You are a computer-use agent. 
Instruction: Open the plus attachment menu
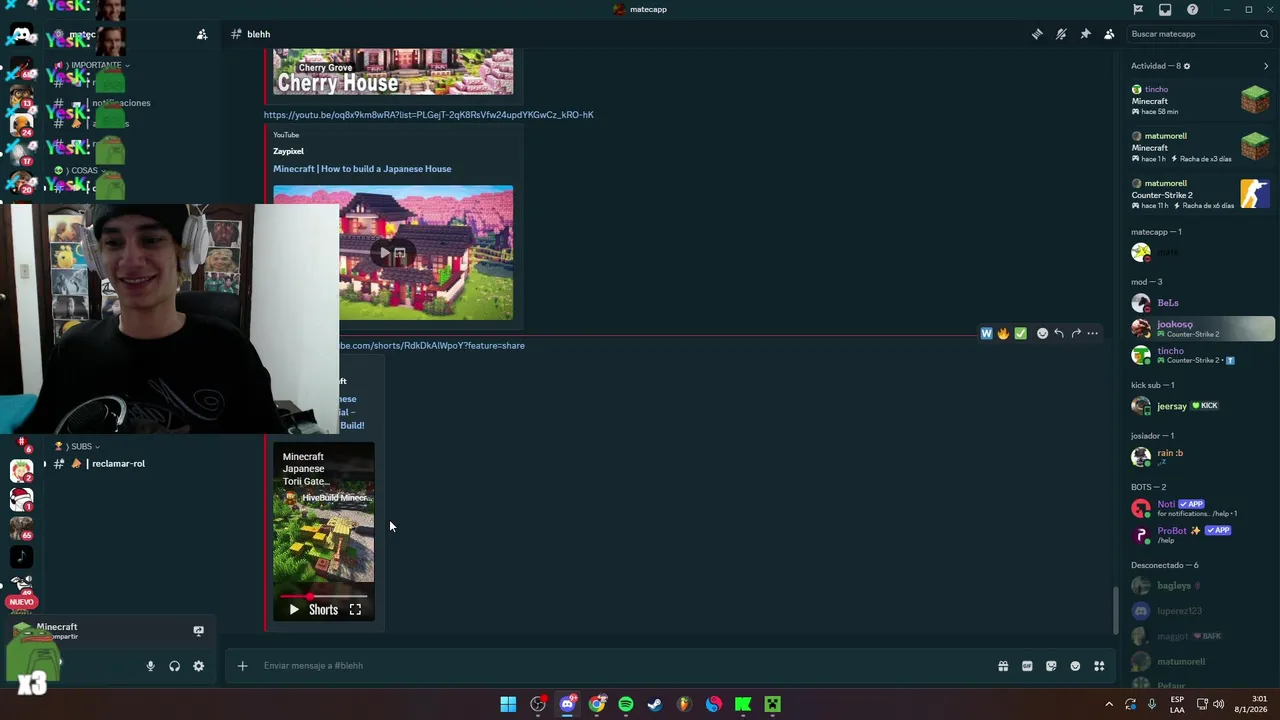pyautogui.click(x=242, y=666)
